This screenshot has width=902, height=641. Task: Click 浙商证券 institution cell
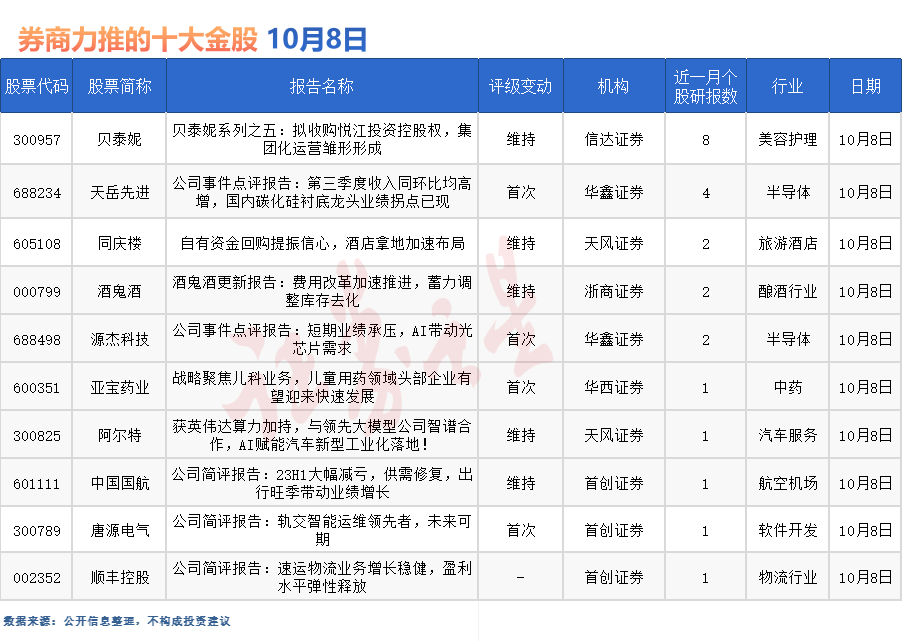point(614,291)
